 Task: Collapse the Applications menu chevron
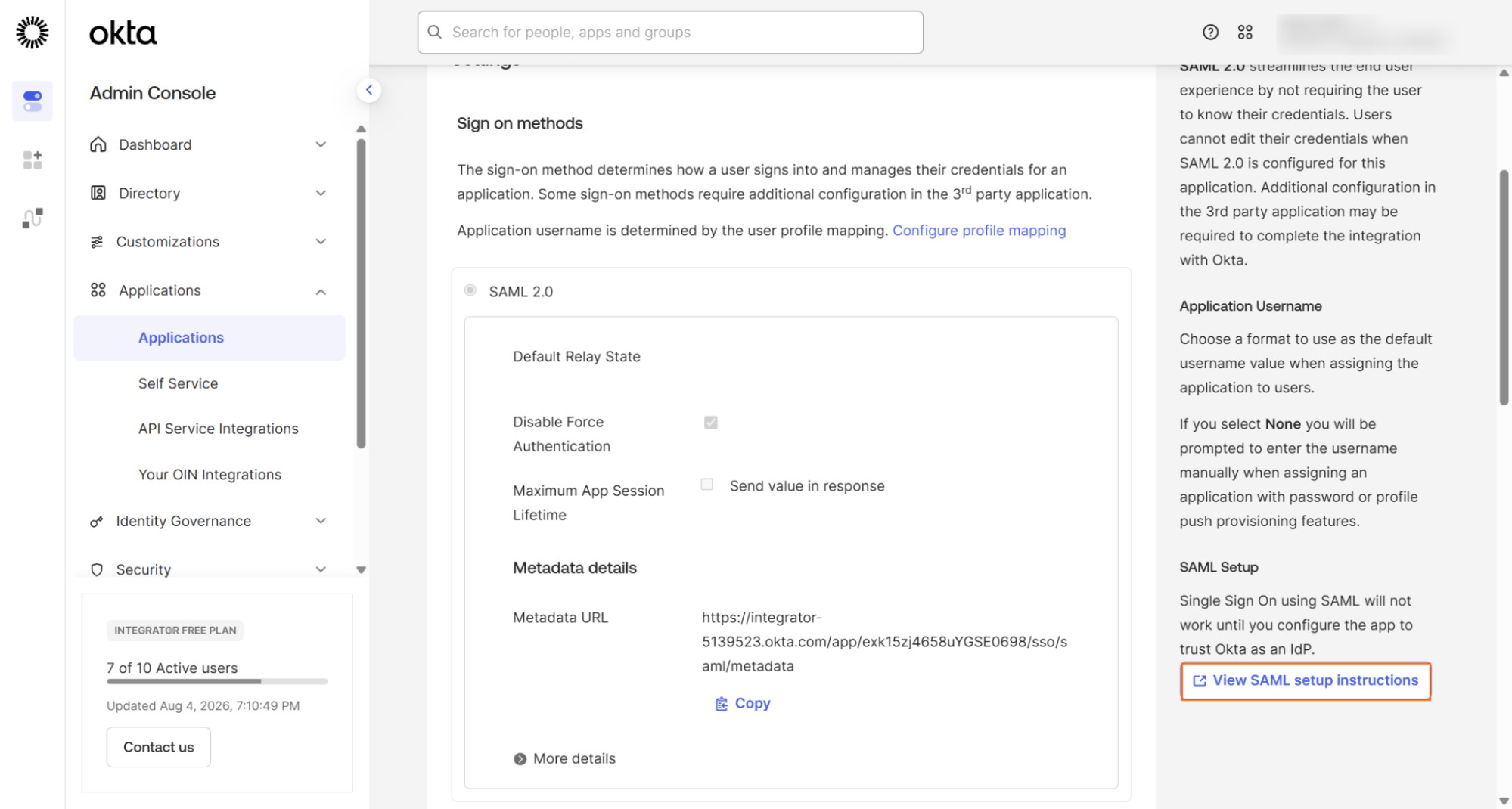click(321, 291)
